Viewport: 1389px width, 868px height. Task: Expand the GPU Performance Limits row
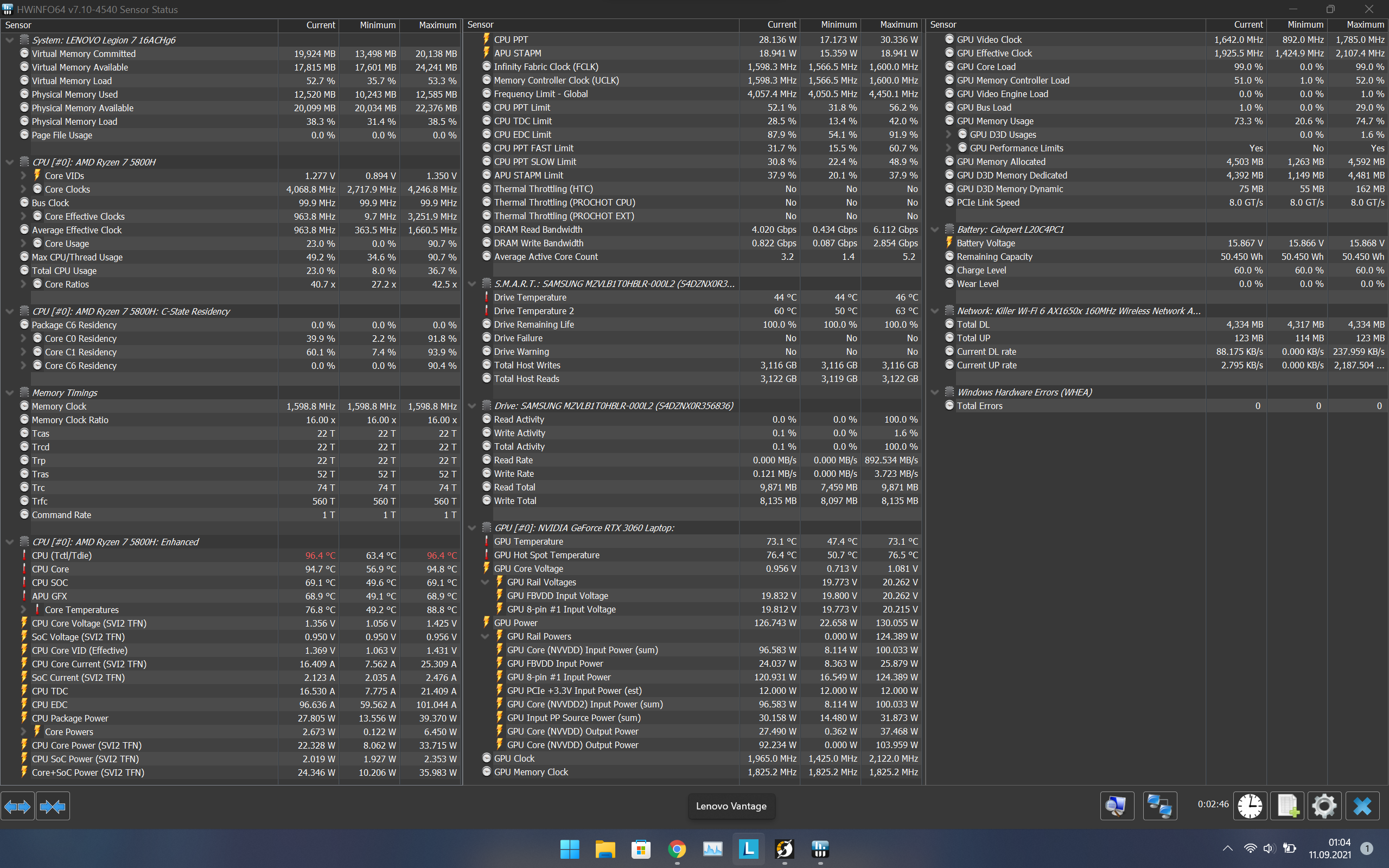click(948, 148)
